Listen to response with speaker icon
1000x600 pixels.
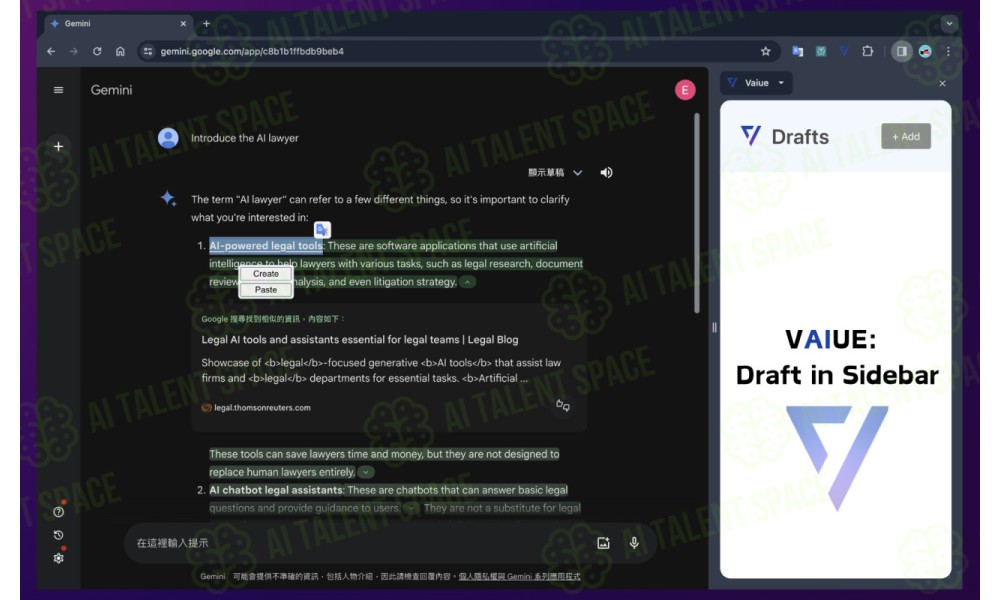[x=606, y=172]
